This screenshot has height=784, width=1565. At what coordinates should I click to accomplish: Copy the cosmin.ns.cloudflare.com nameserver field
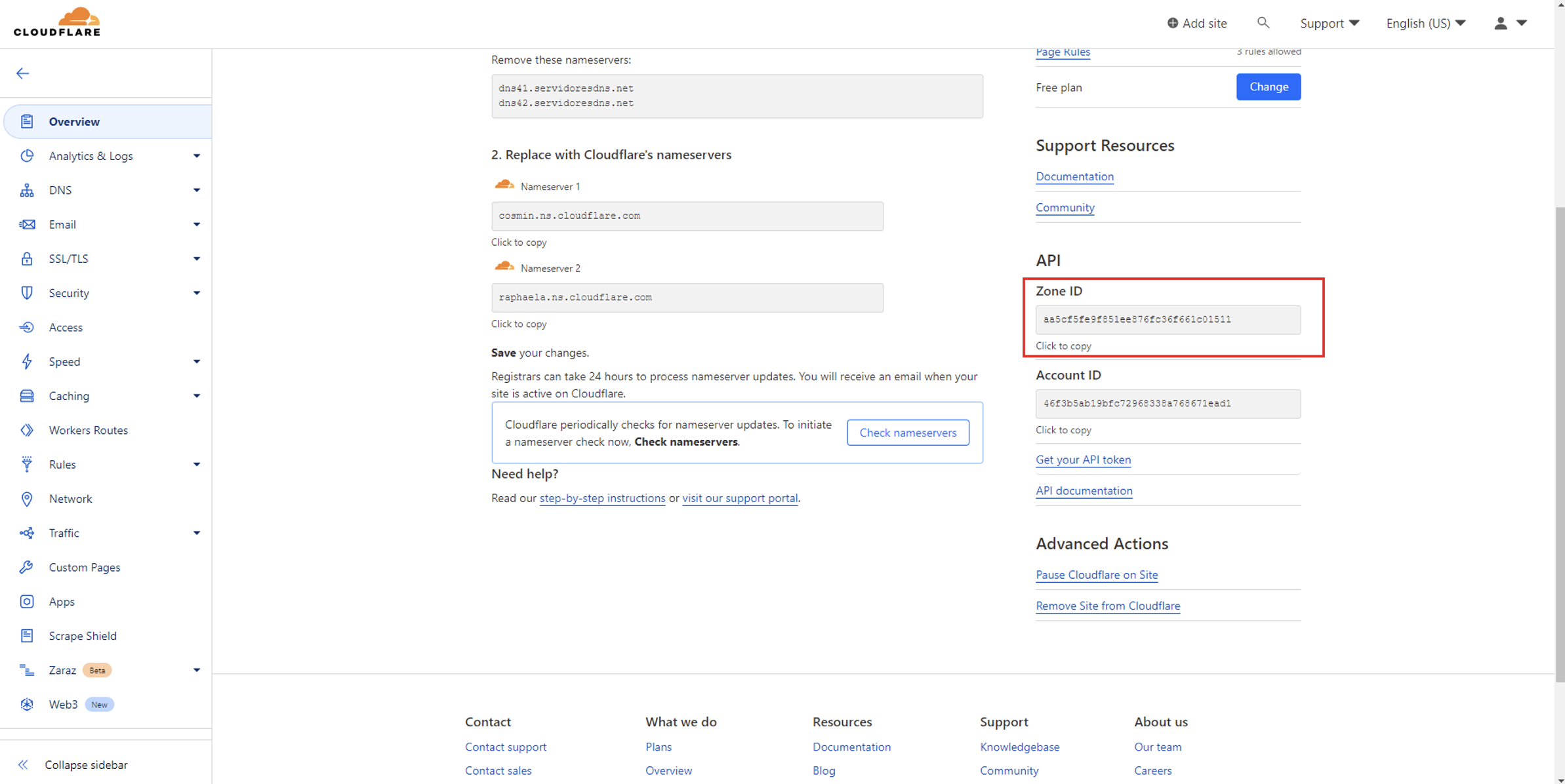click(x=687, y=216)
